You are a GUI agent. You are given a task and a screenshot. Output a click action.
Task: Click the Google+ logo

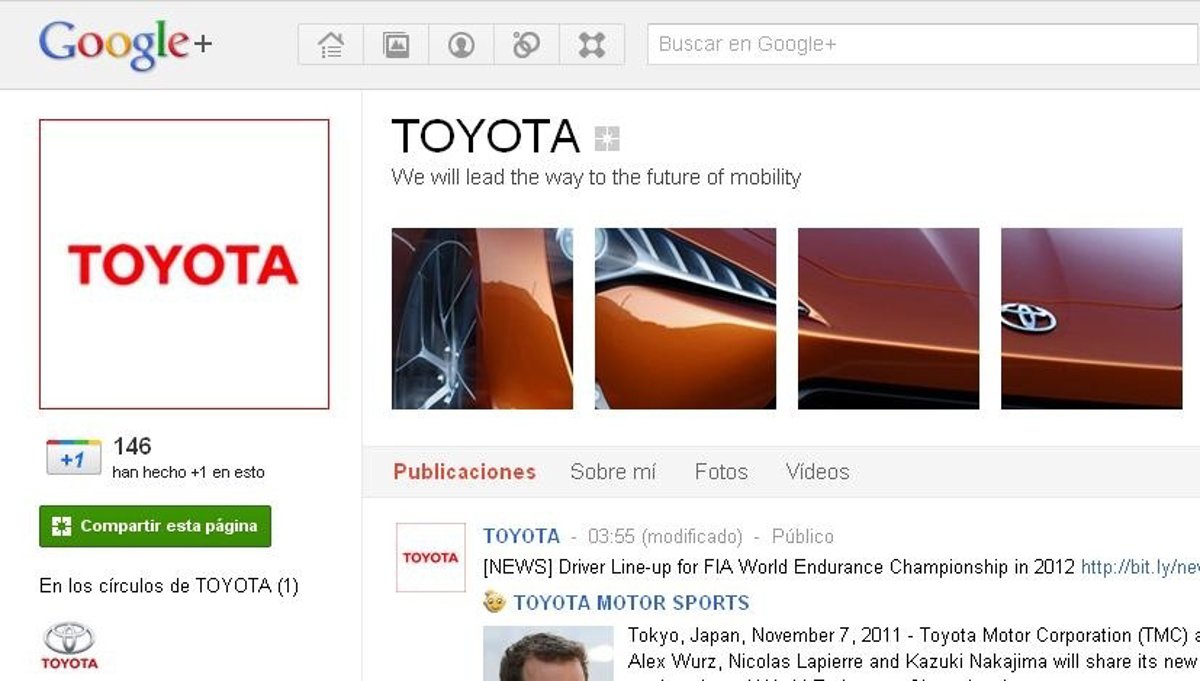125,45
